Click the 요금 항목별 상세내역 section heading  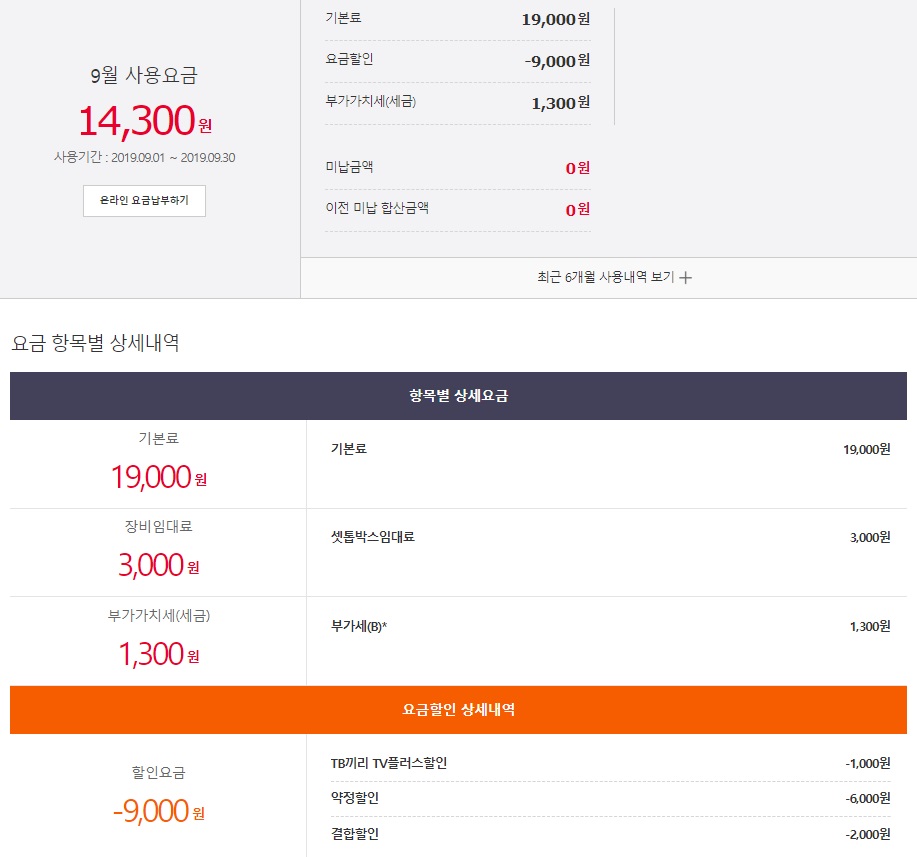(95, 343)
